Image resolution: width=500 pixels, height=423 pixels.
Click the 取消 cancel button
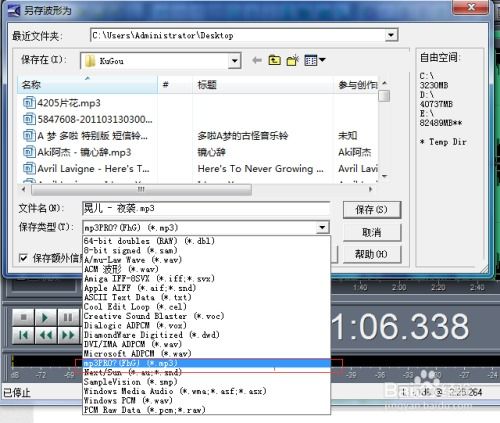[x=372, y=232]
